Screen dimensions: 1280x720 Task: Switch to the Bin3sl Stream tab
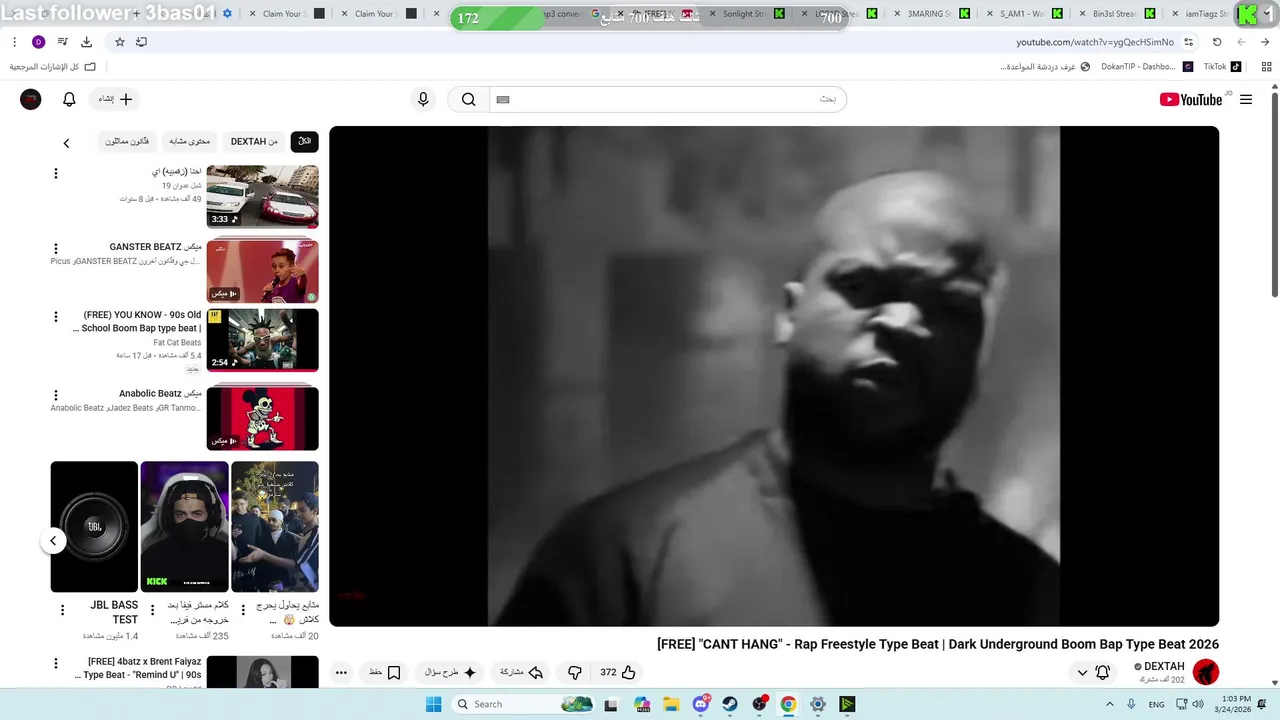pyautogui.click(x=1114, y=14)
